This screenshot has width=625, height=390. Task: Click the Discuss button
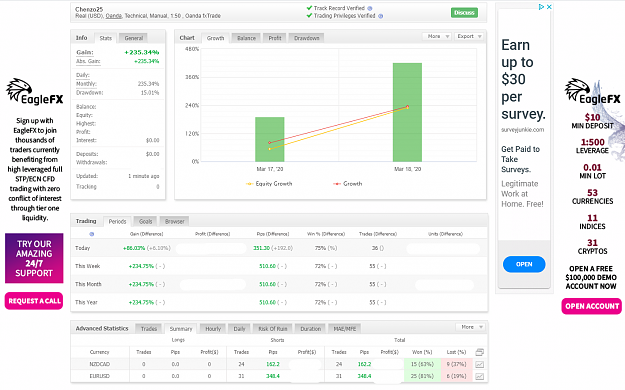[x=464, y=13]
